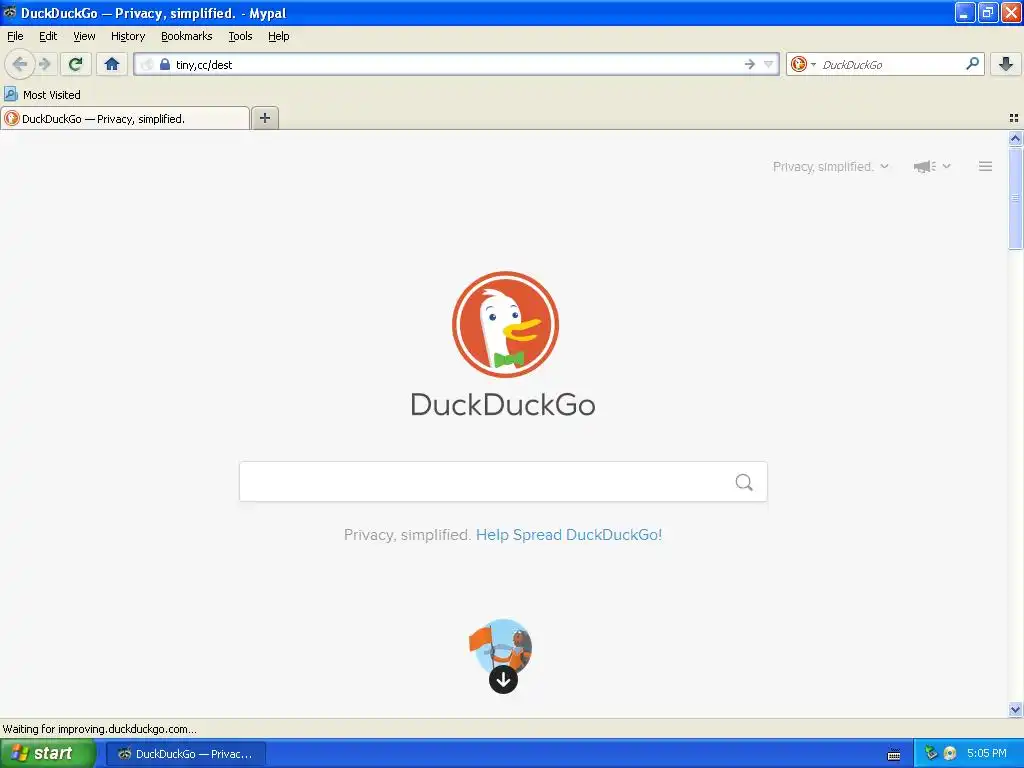Open the search engine selector dropdown
This screenshot has height=768, width=1024.
tap(803, 64)
